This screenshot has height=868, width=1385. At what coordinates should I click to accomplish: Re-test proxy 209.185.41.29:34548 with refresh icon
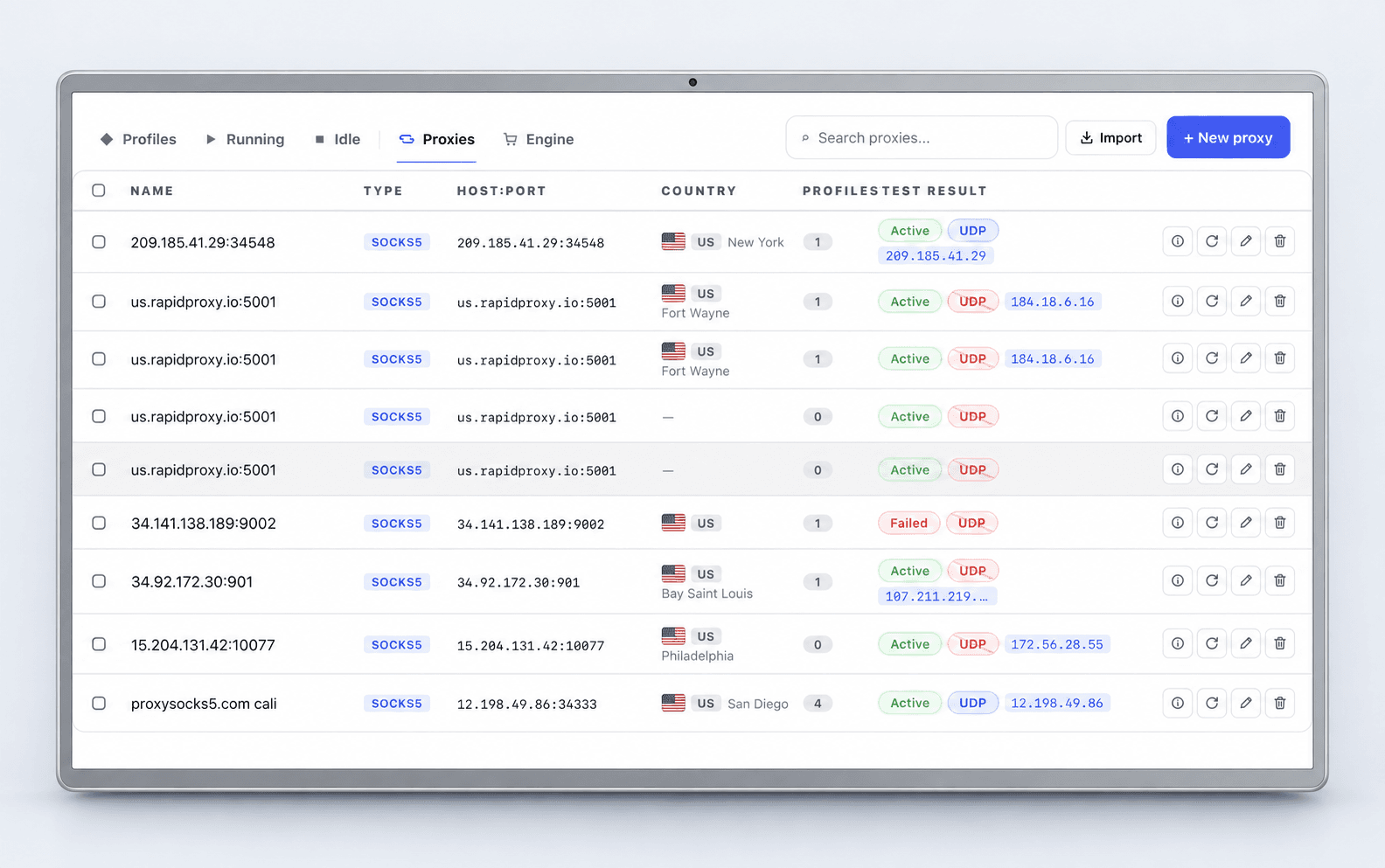tap(1212, 241)
